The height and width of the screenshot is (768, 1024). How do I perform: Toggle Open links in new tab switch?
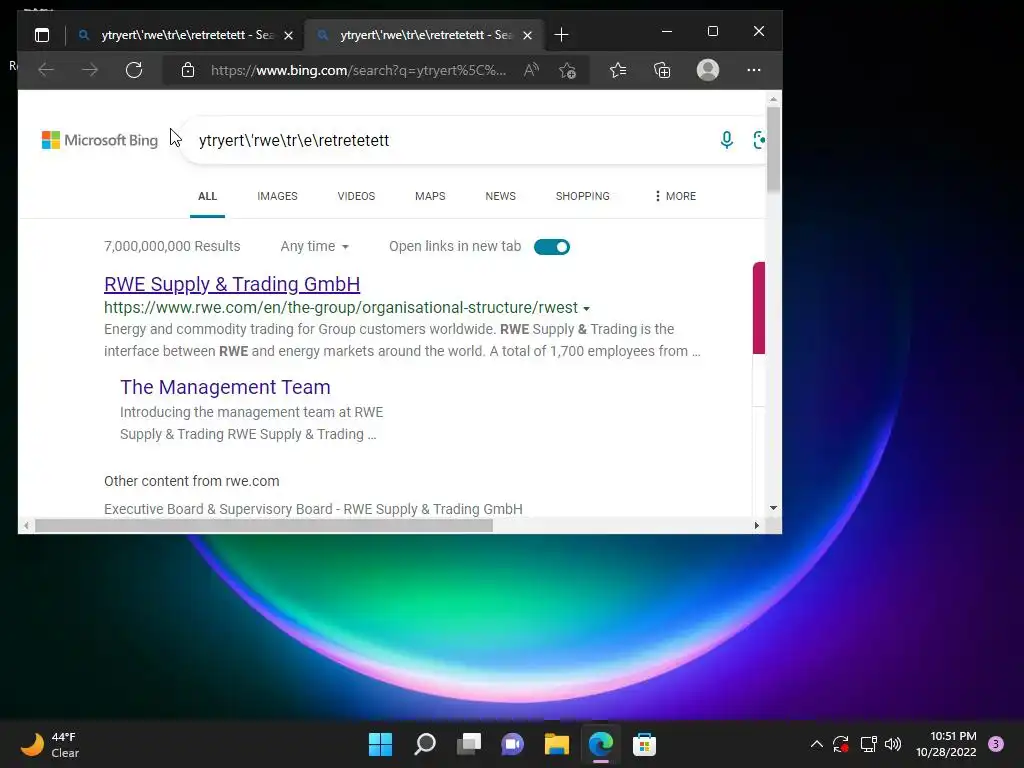[x=552, y=247]
